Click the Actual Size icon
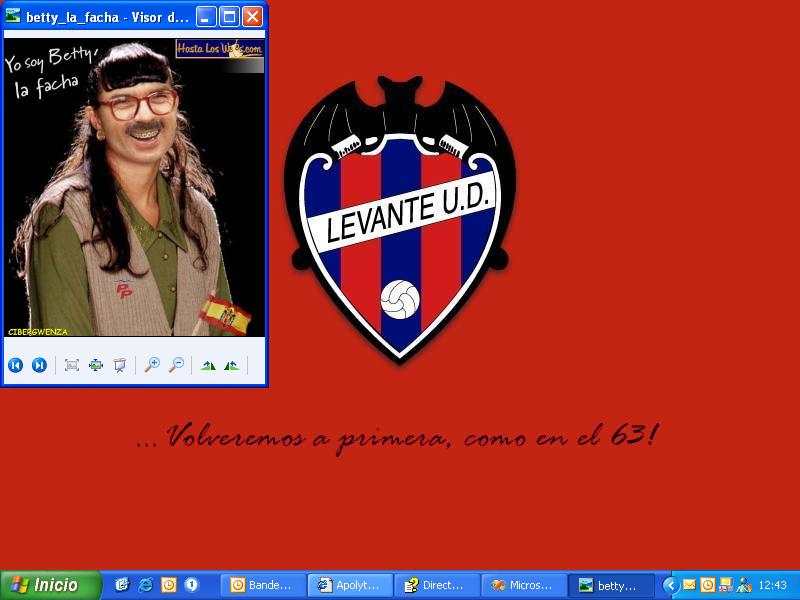The width and height of the screenshot is (800, 600). coord(96,365)
